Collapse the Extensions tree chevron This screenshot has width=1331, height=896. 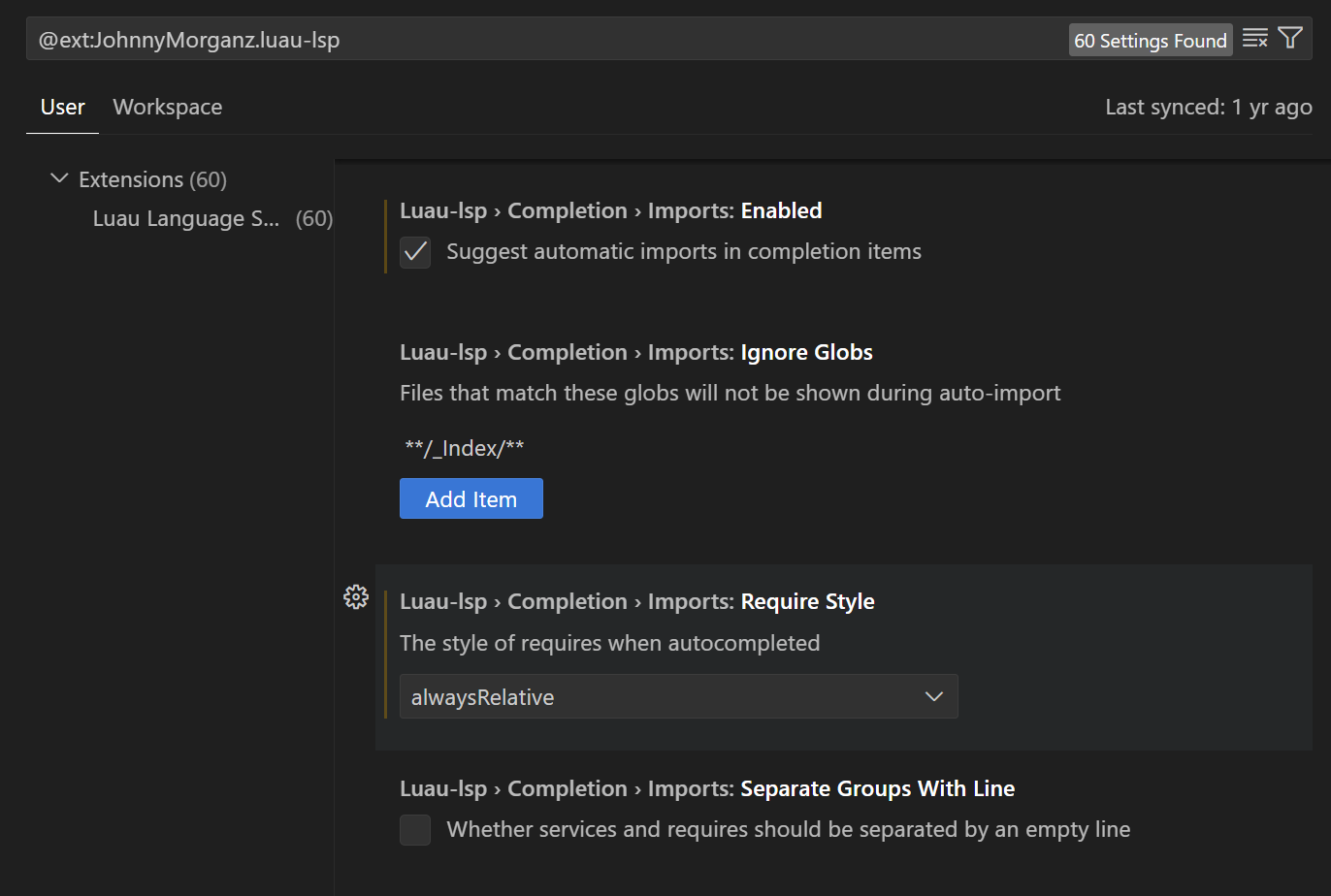click(x=59, y=179)
